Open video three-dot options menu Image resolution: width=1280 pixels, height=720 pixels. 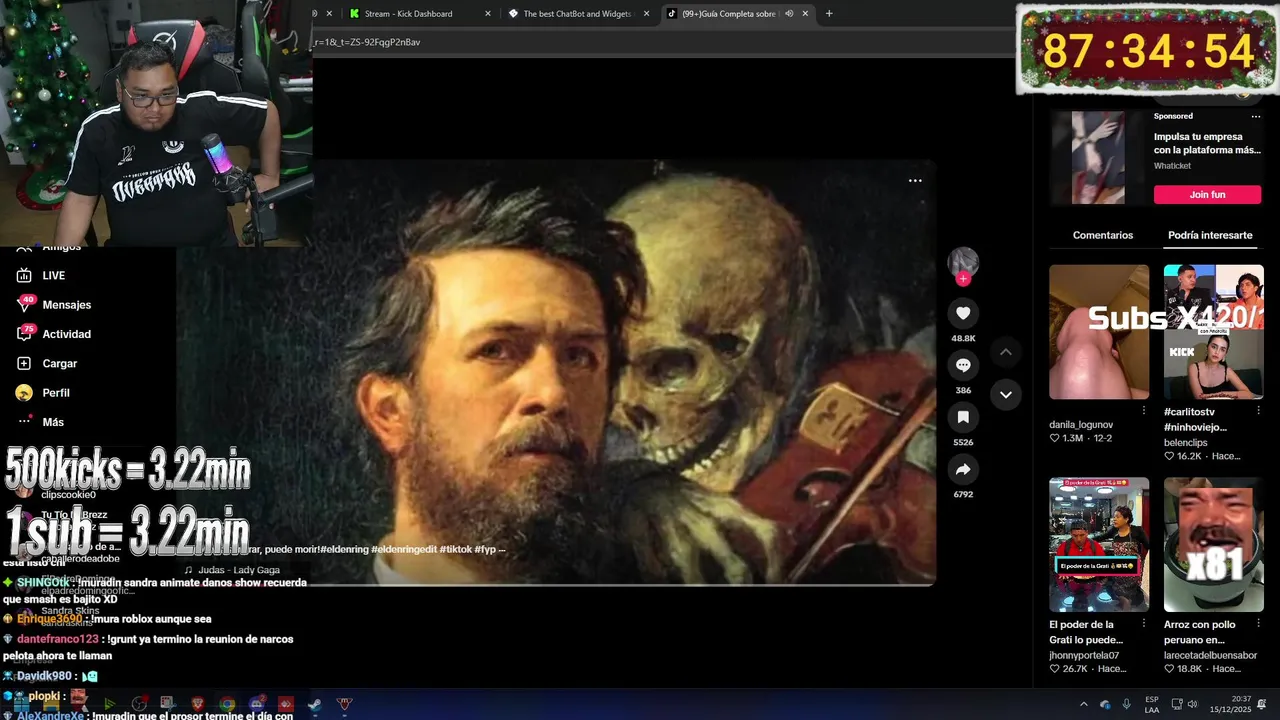pyautogui.click(x=915, y=181)
